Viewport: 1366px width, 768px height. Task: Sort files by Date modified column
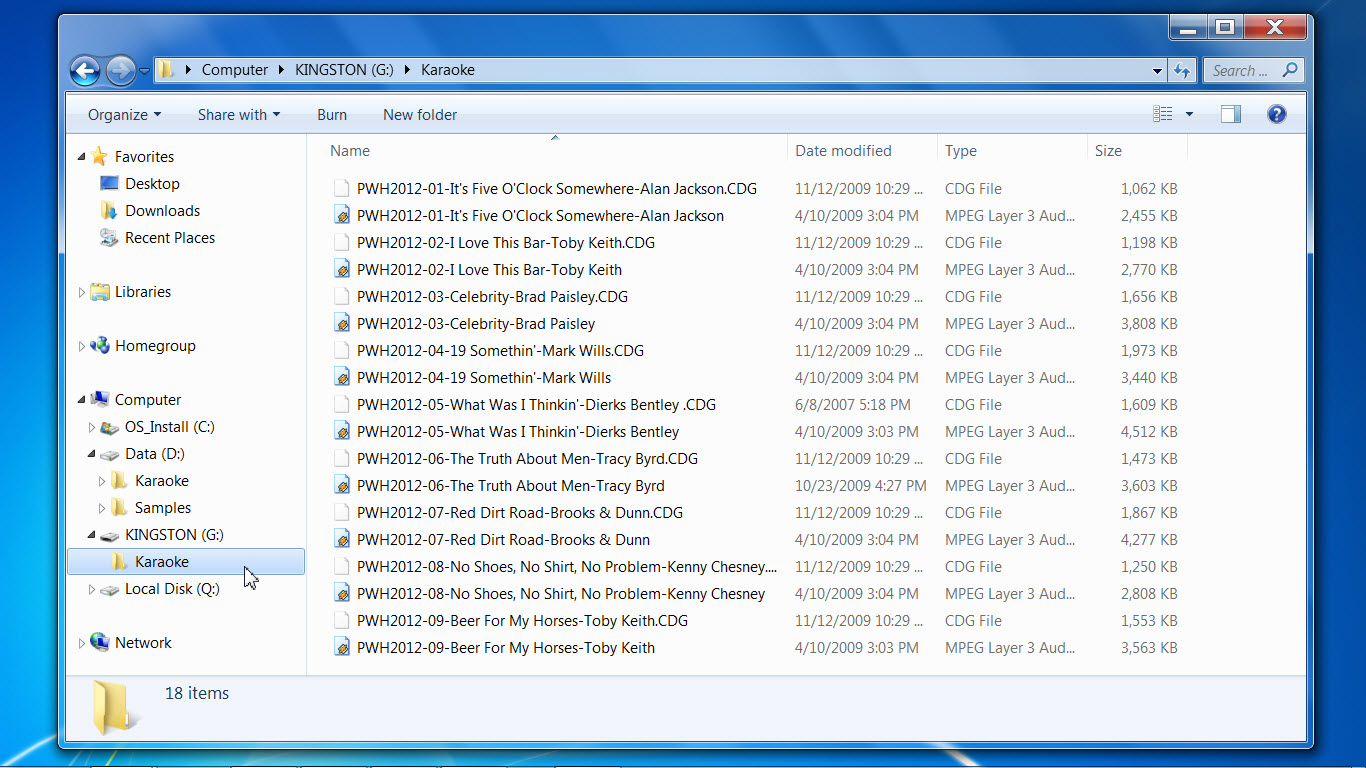click(863, 151)
